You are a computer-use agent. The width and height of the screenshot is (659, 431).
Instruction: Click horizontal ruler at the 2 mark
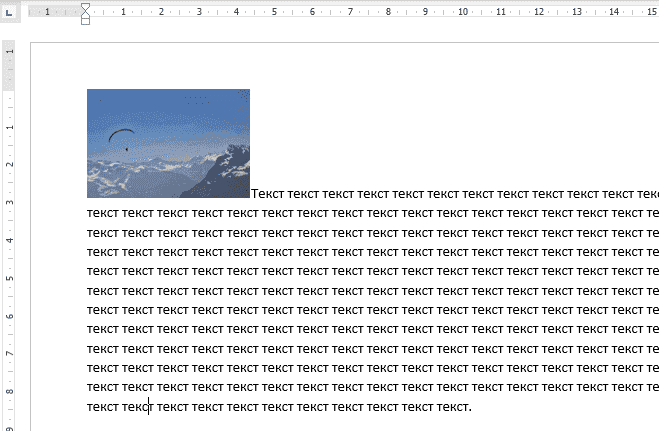pos(161,12)
